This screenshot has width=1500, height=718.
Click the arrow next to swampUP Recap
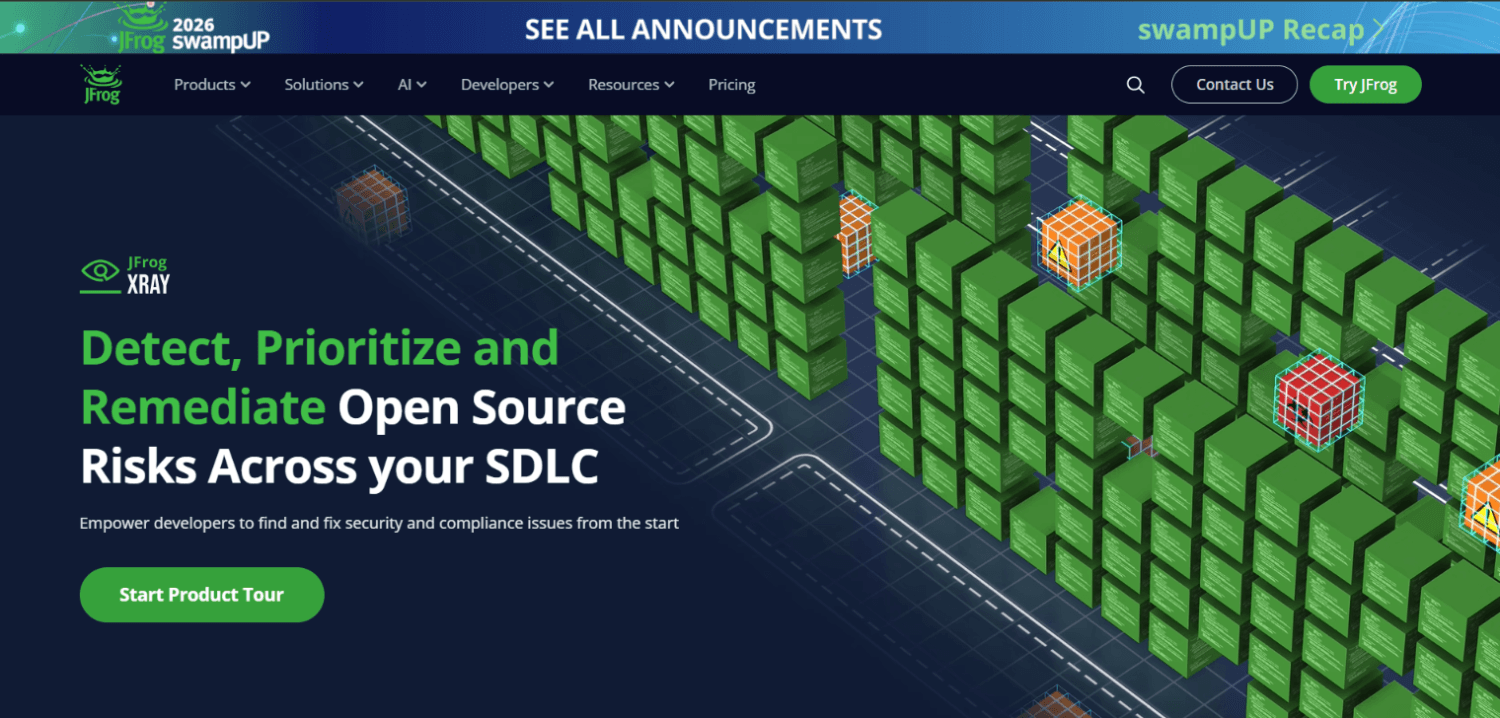pyautogui.click(x=1379, y=30)
